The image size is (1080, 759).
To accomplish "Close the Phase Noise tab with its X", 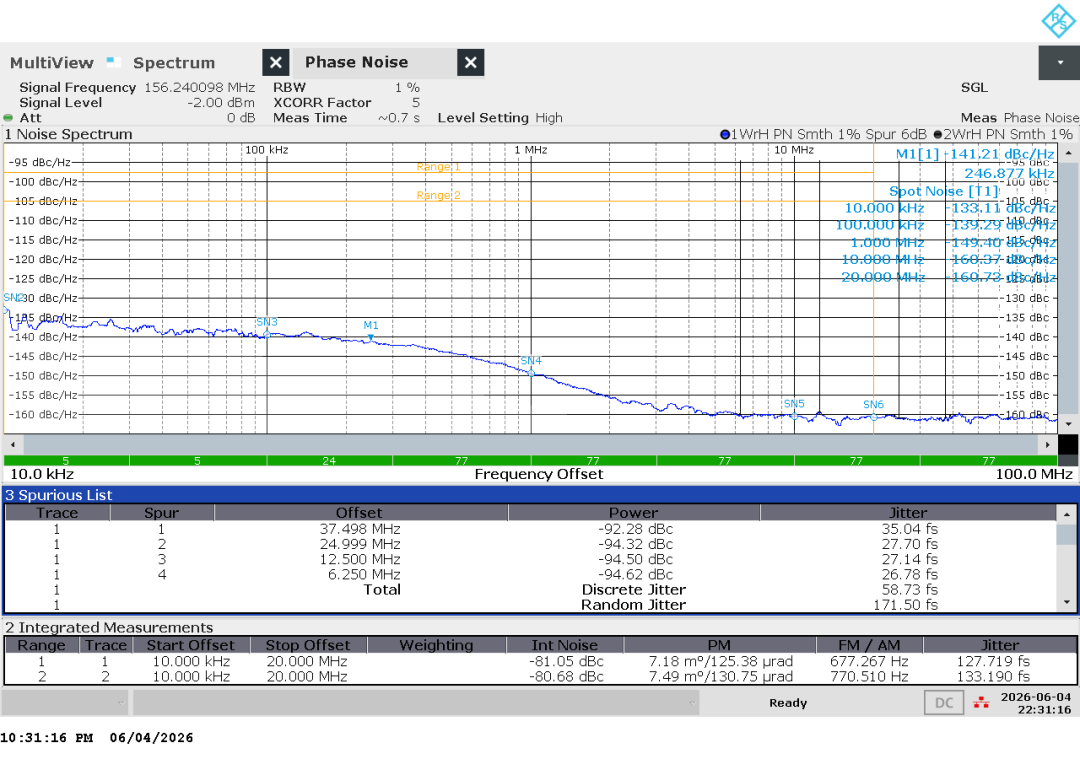I will tap(470, 63).
